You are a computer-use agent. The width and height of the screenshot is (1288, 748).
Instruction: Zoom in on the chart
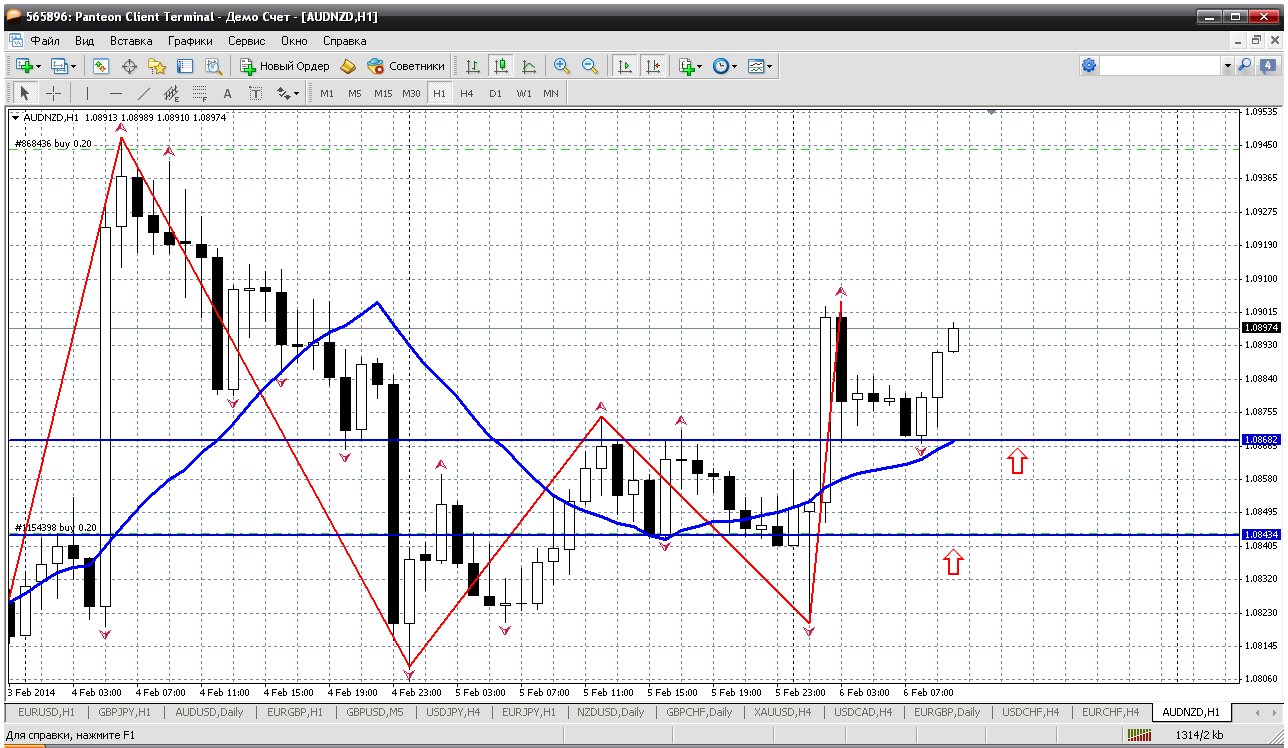point(562,66)
